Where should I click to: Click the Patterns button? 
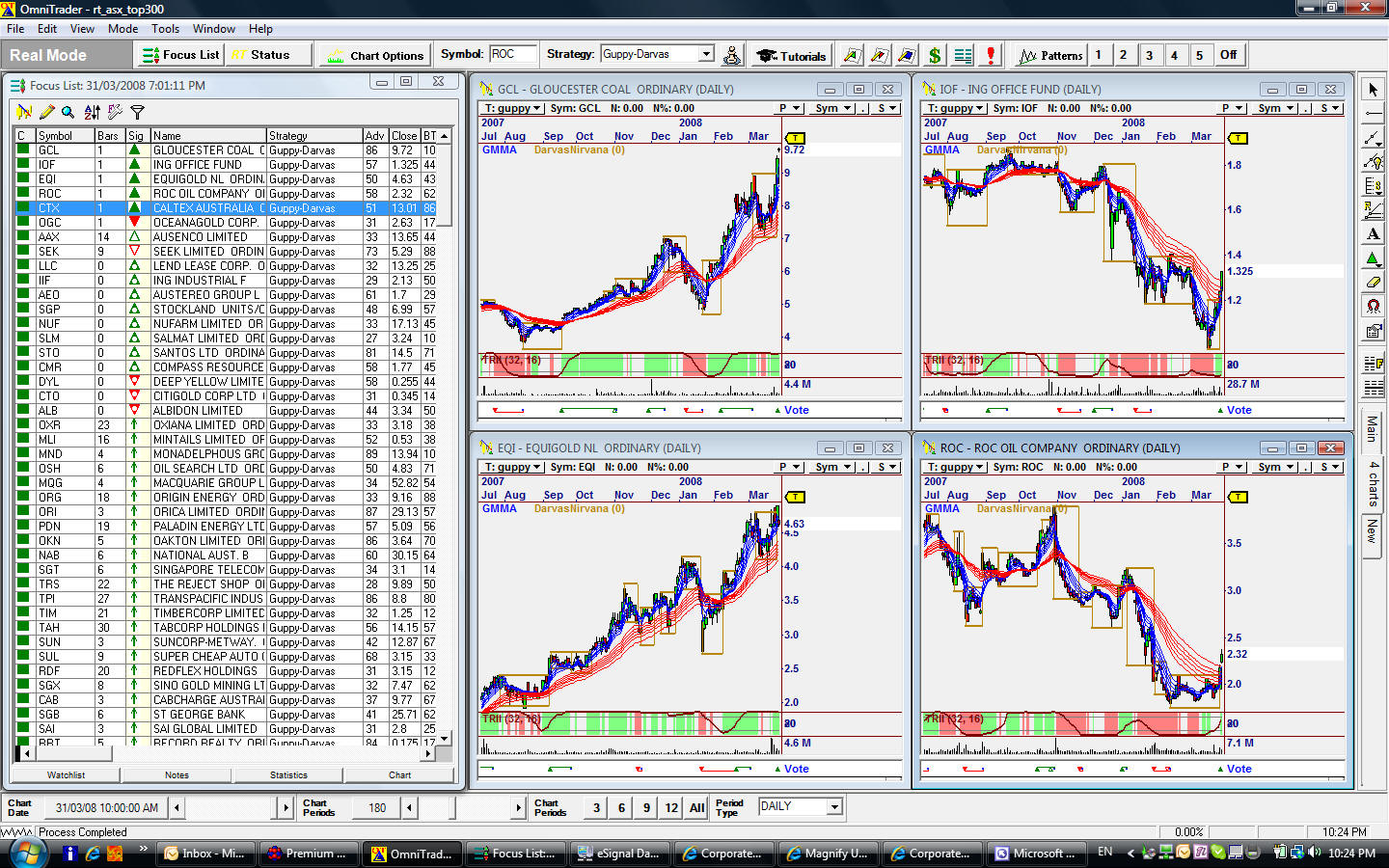tap(1050, 55)
